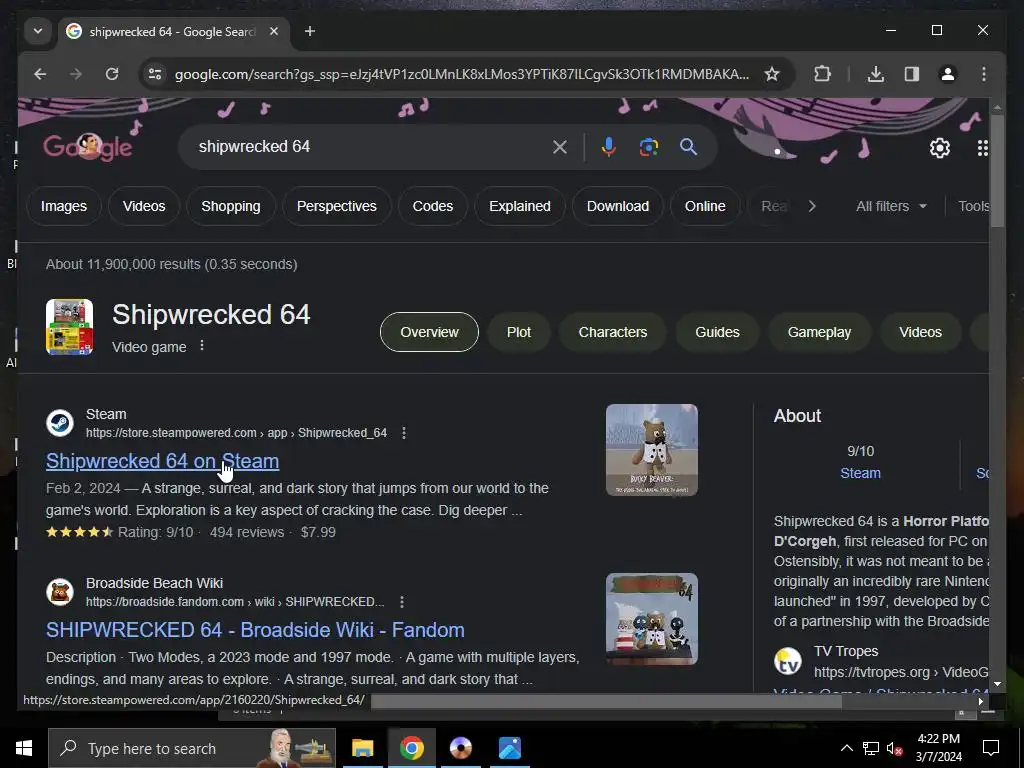The width and height of the screenshot is (1024, 768).
Task: Open the Windows notification center
Action: tap(991, 748)
